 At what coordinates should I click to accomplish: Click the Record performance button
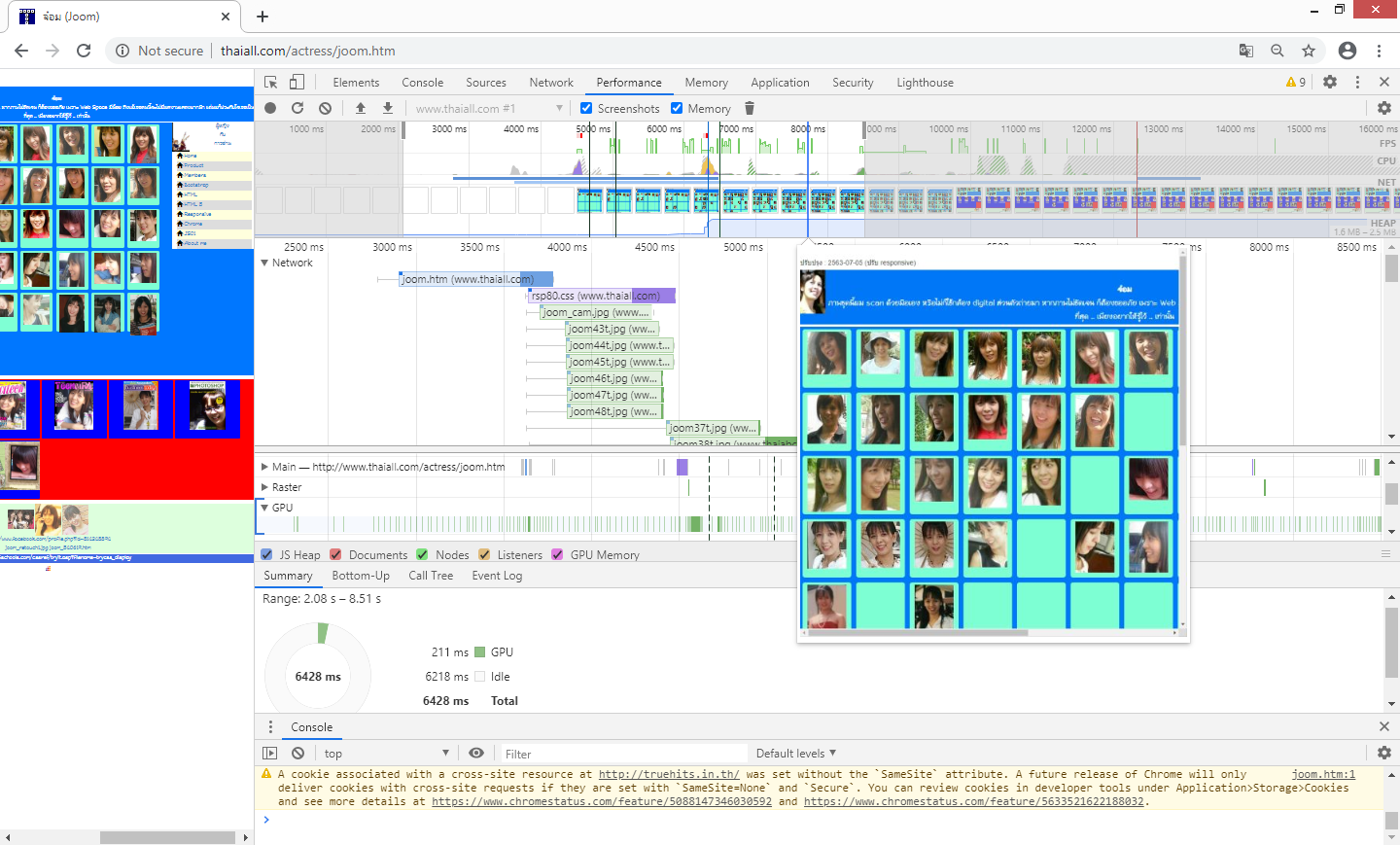pyautogui.click(x=270, y=108)
